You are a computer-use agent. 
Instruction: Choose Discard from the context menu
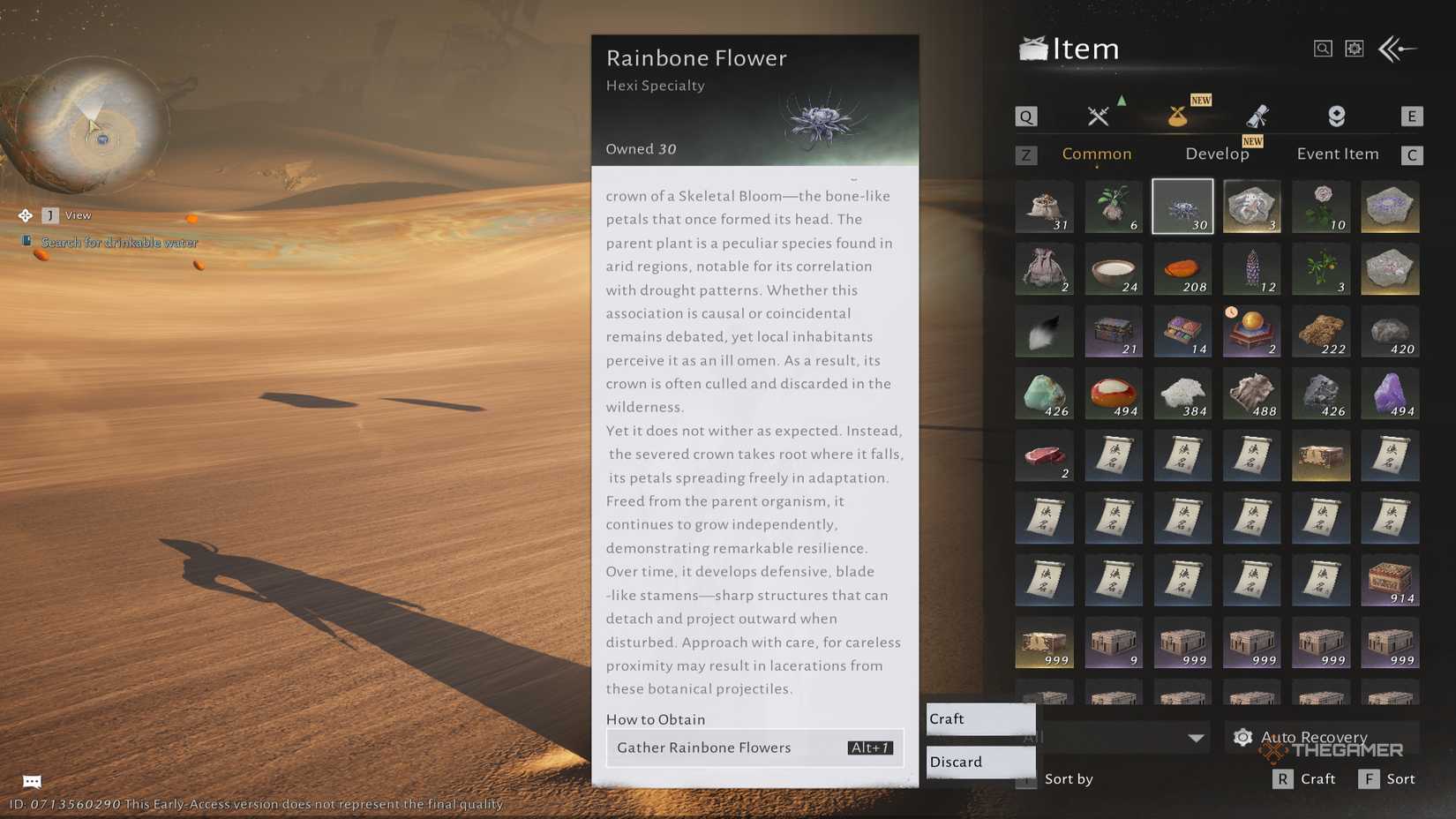coord(980,762)
